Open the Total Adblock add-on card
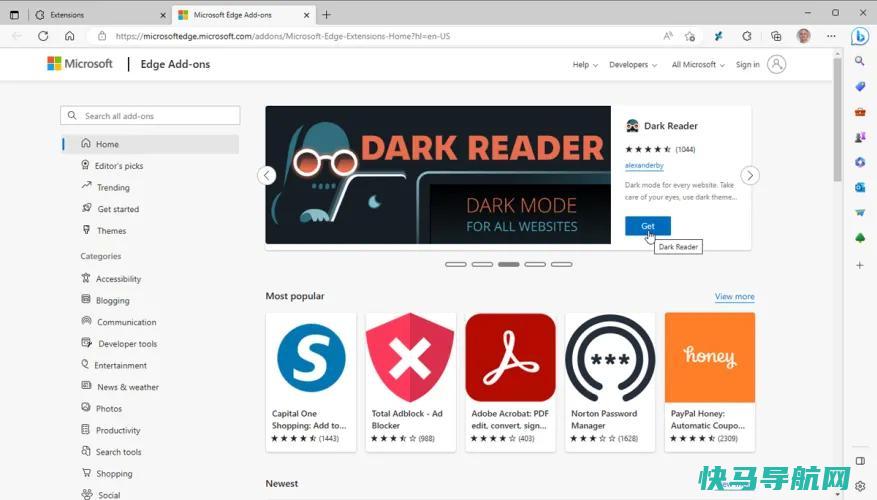 (x=411, y=382)
